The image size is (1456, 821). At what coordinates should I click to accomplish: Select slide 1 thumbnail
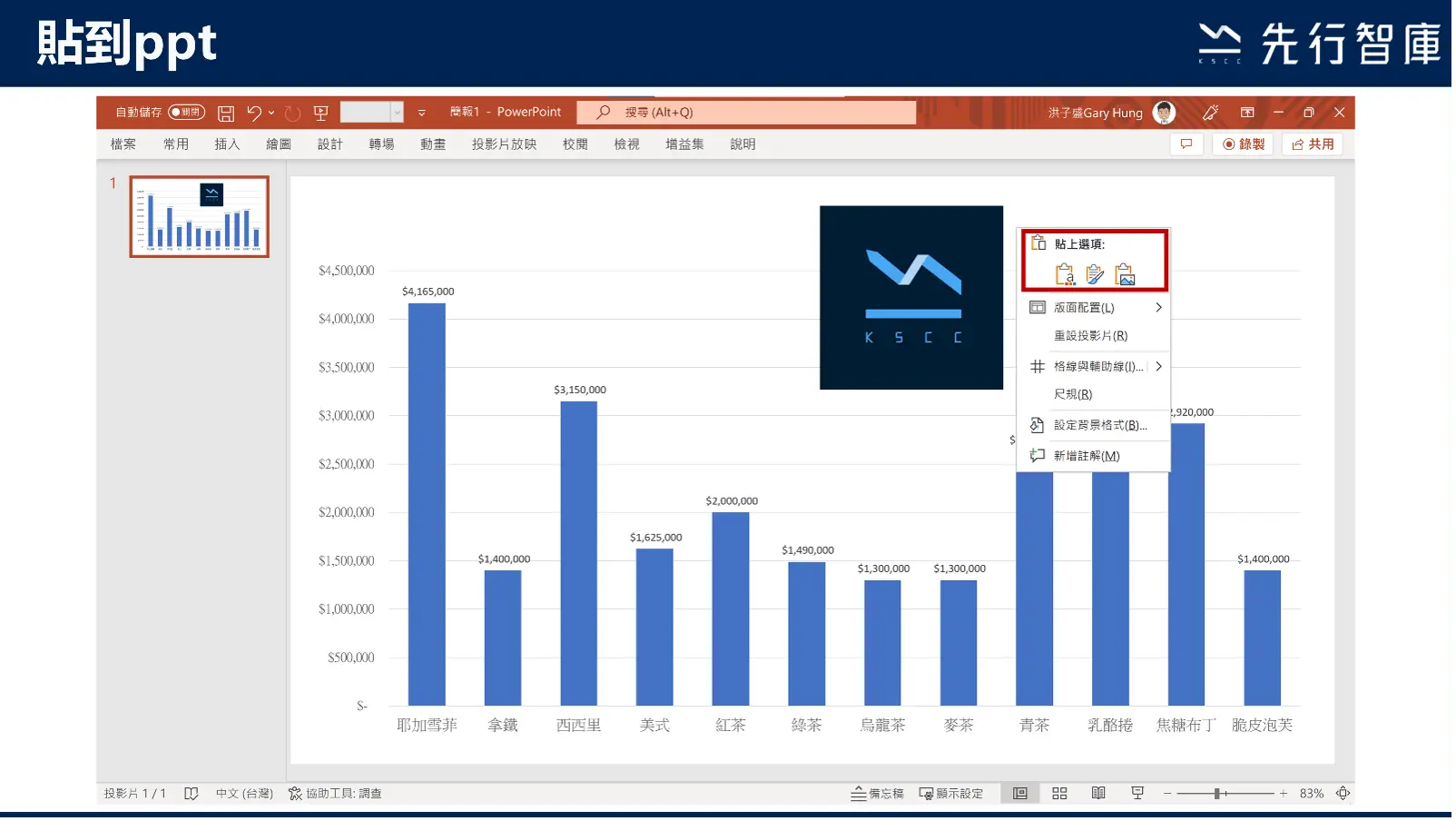click(x=199, y=217)
